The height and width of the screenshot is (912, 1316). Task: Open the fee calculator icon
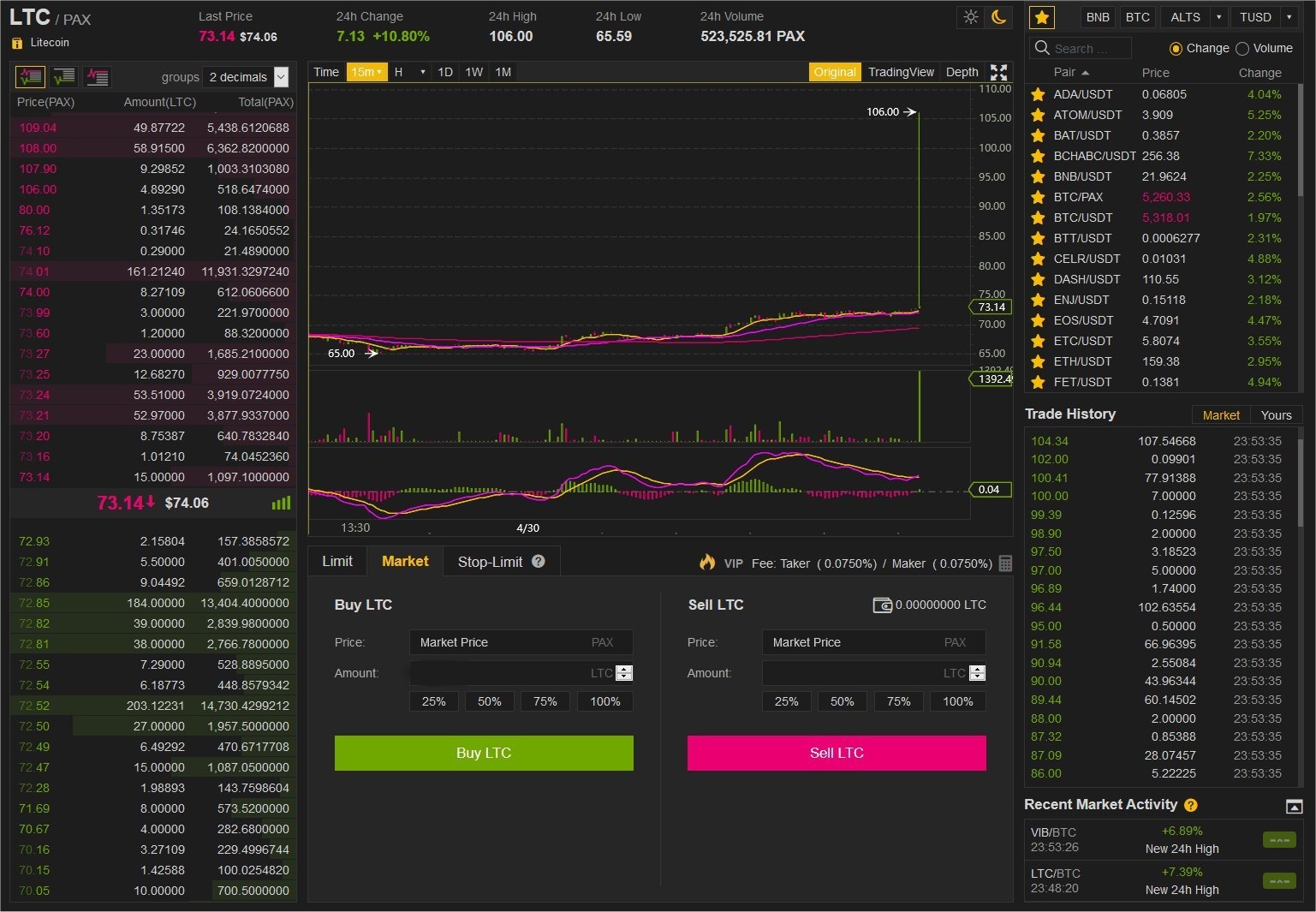point(1005,563)
